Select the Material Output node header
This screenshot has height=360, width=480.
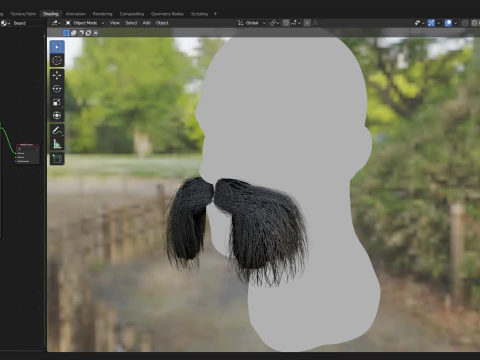pyautogui.click(x=28, y=145)
